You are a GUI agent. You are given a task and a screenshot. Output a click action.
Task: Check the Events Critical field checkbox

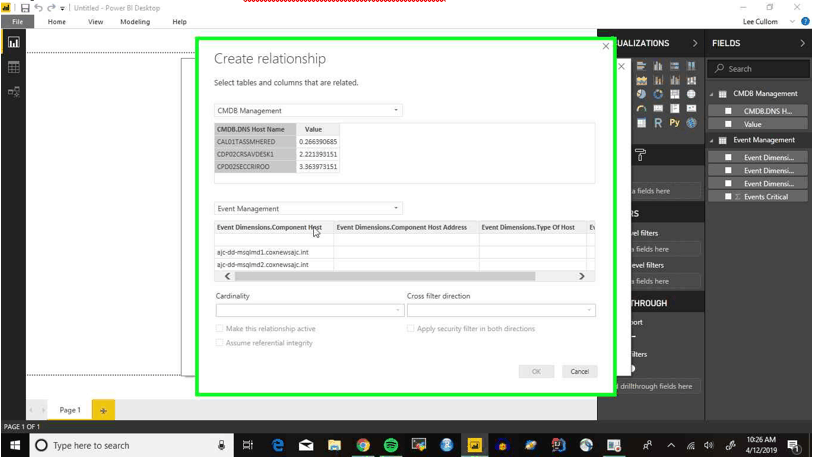click(728, 197)
